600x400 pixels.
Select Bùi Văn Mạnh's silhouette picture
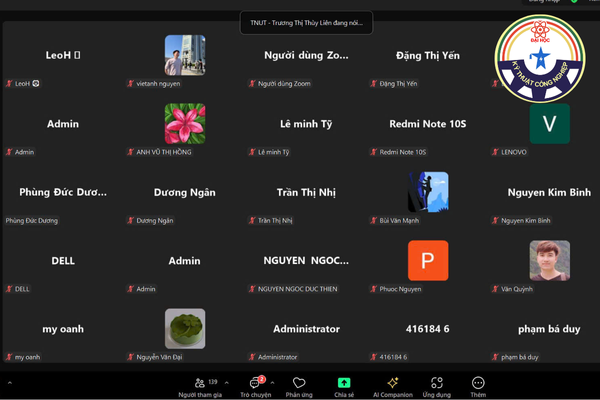click(x=428, y=192)
